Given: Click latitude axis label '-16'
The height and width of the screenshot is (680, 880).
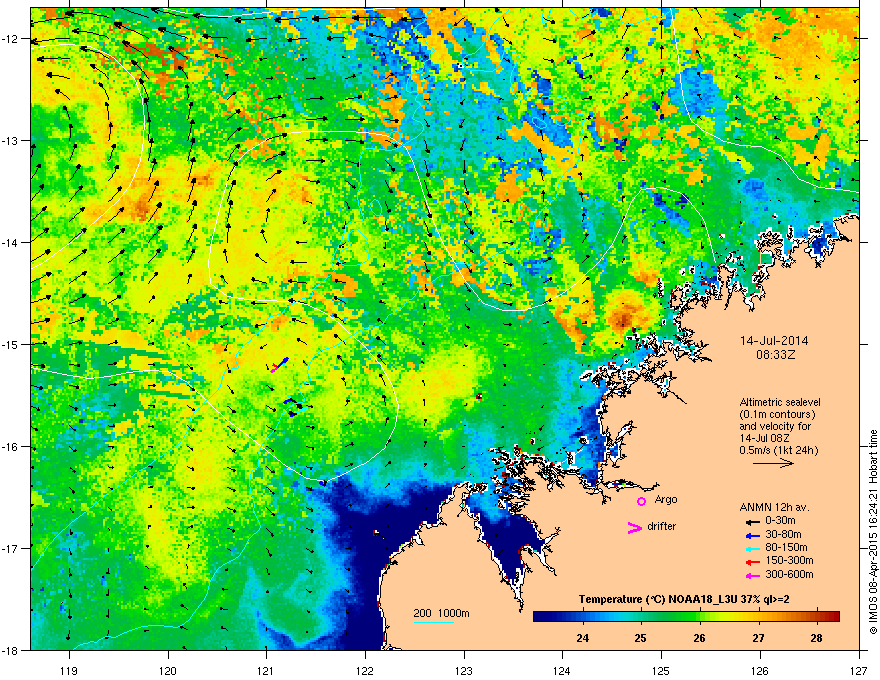Looking at the screenshot, I should (x=11, y=447).
